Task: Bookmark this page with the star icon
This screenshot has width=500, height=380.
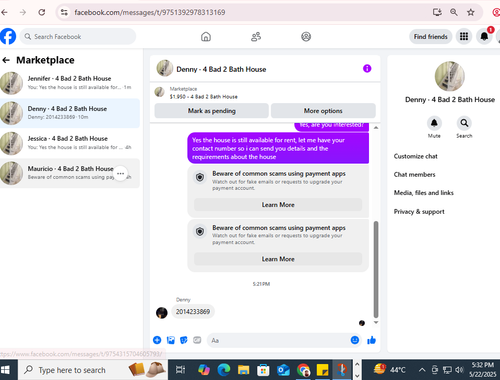Action: tap(470, 12)
